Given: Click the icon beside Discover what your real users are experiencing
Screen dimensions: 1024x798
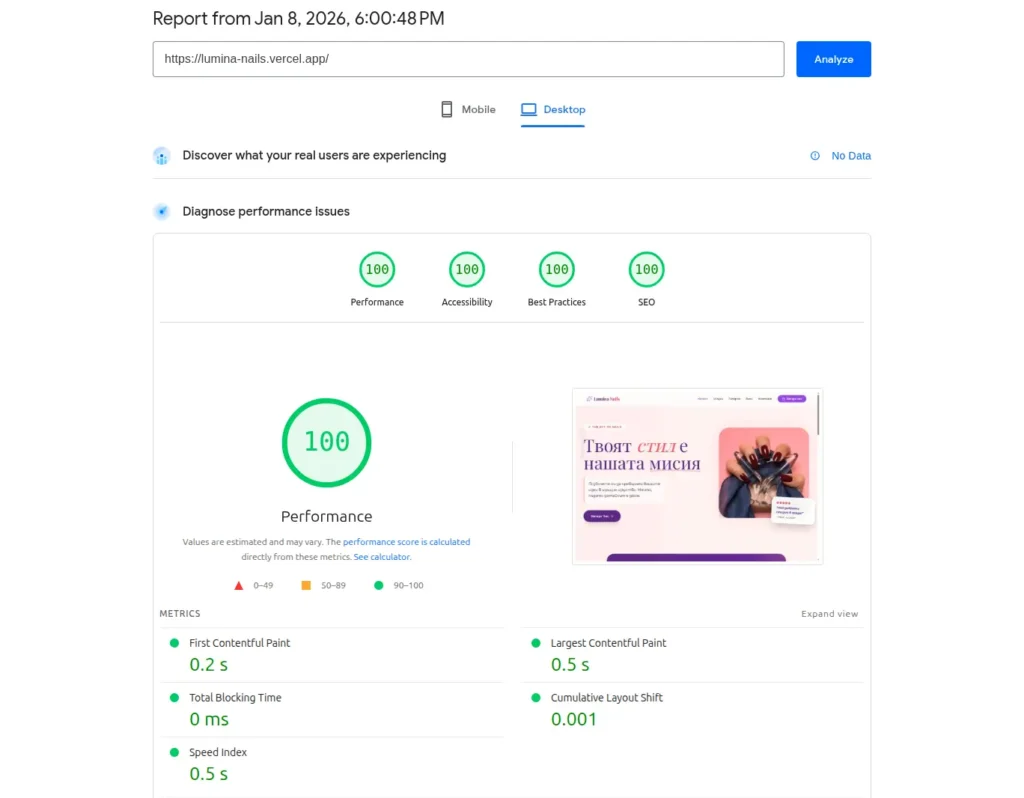Looking at the screenshot, I should coord(162,155).
